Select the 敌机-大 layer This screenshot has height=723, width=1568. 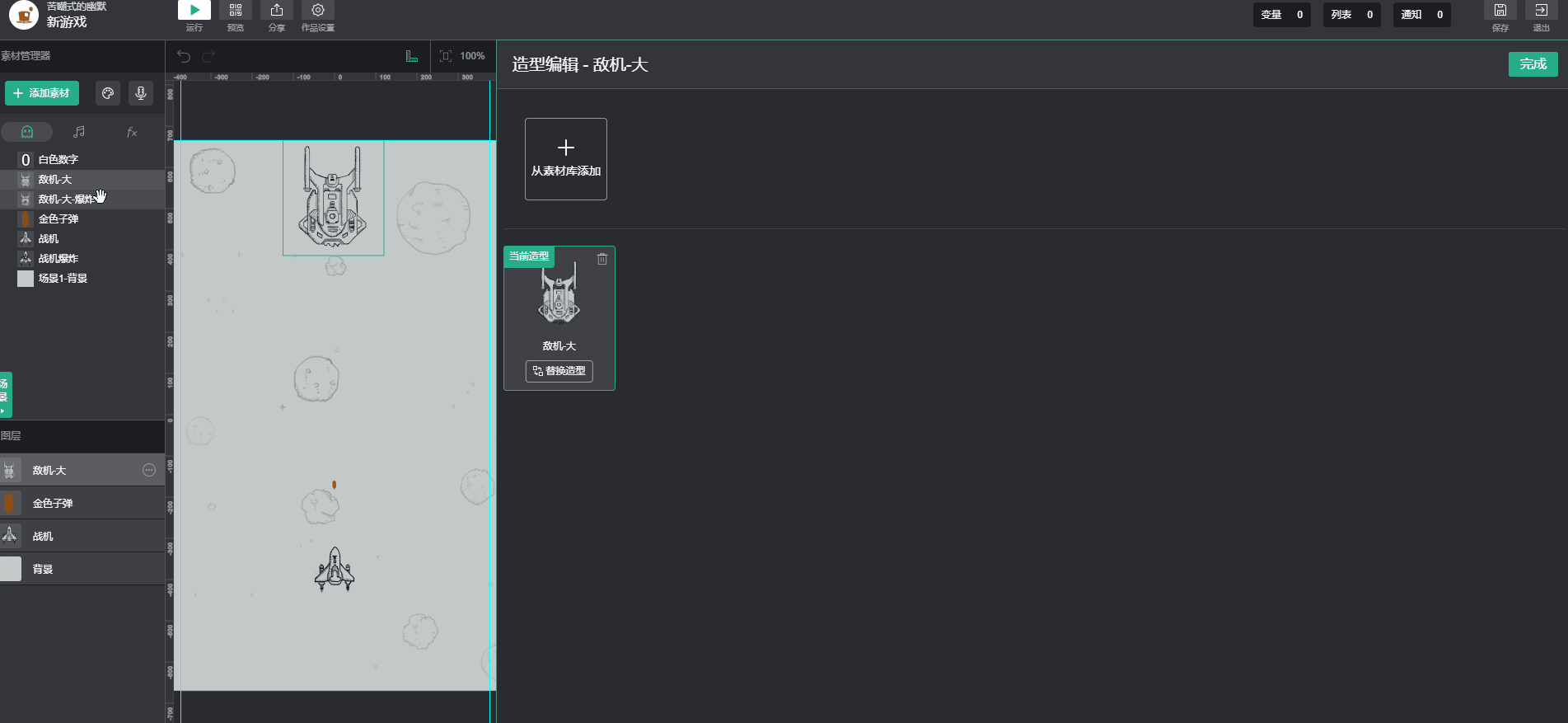pos(82,470)
